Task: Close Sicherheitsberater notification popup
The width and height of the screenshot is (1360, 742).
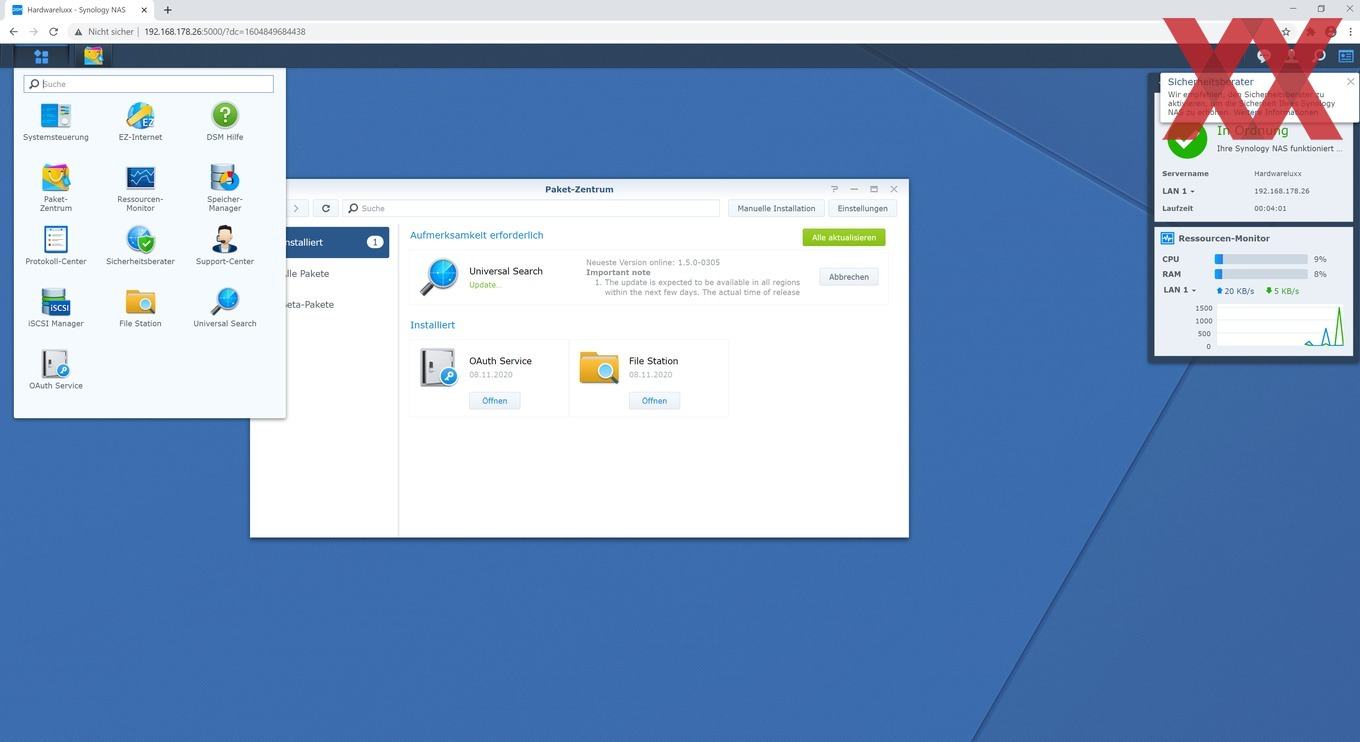Action: (x=1350, y=82)
